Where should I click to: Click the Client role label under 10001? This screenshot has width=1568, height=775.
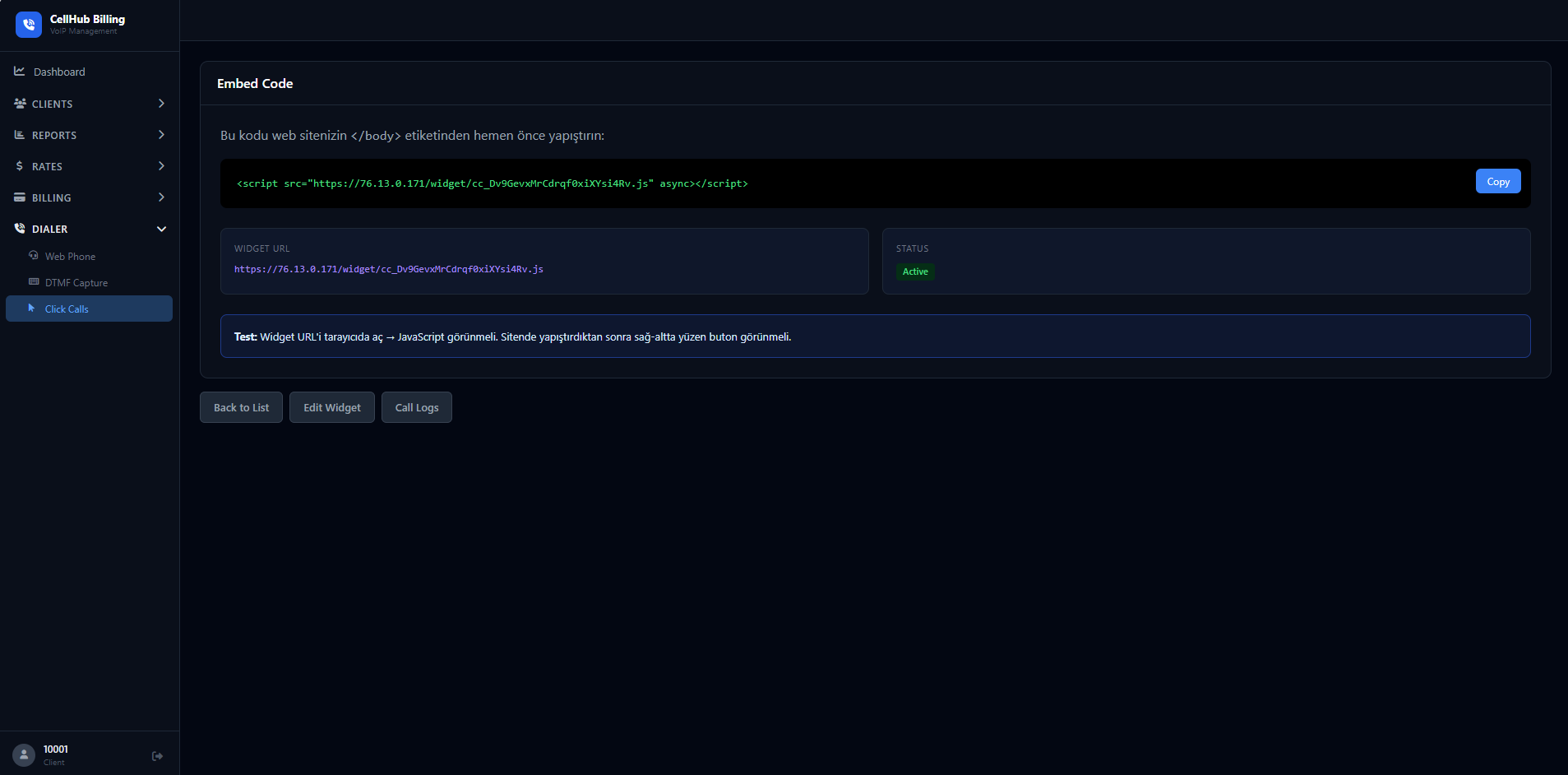coord(54,763)
